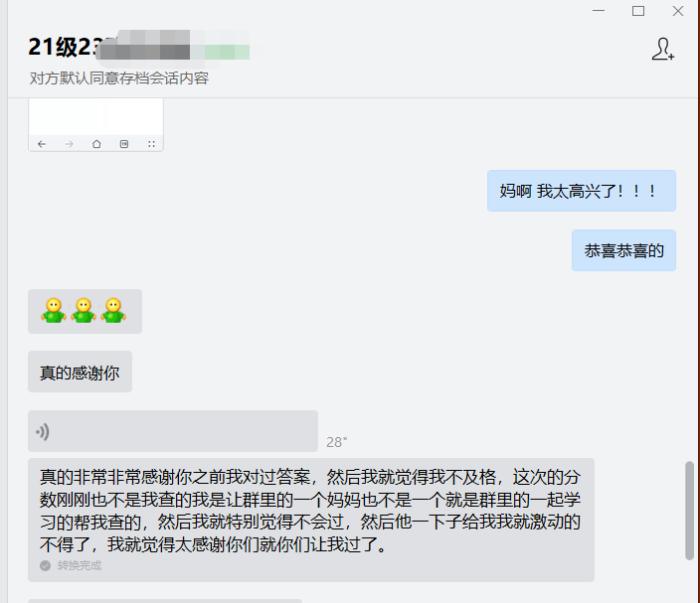The image size is (700, 603).
Task: Minimize the chat window
Action: click(x=598, y=11)
